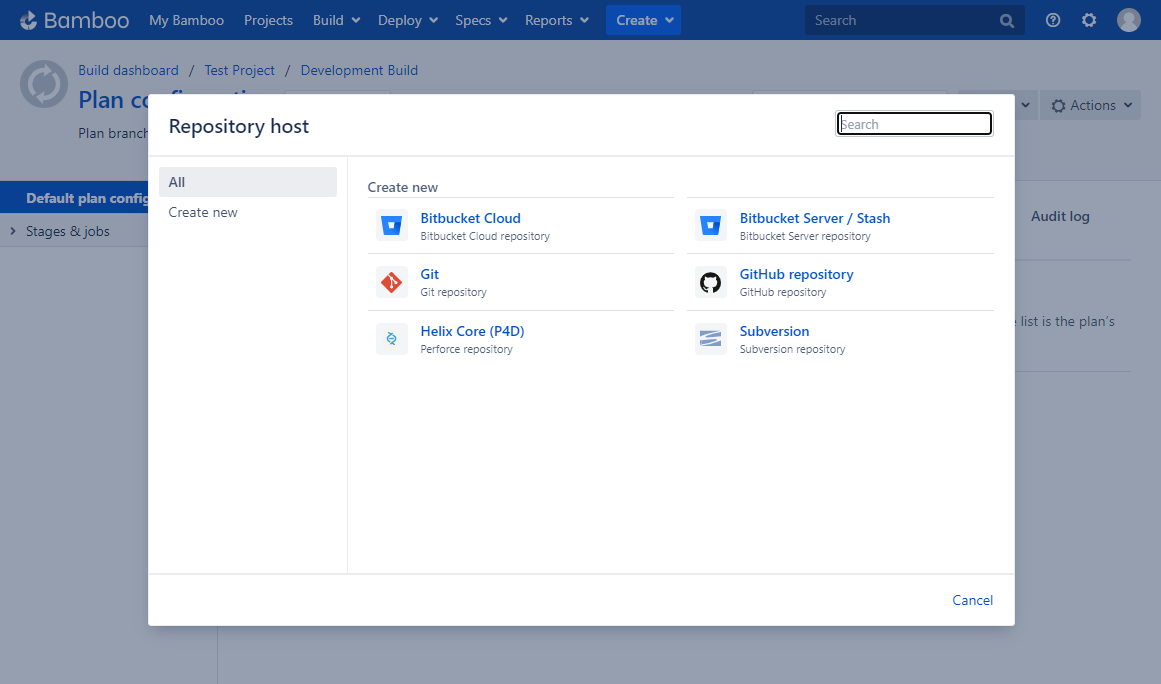This screenshot has height=684, width=1161.
Task: Open the administration gear icon
Action: pos(1089,20)
